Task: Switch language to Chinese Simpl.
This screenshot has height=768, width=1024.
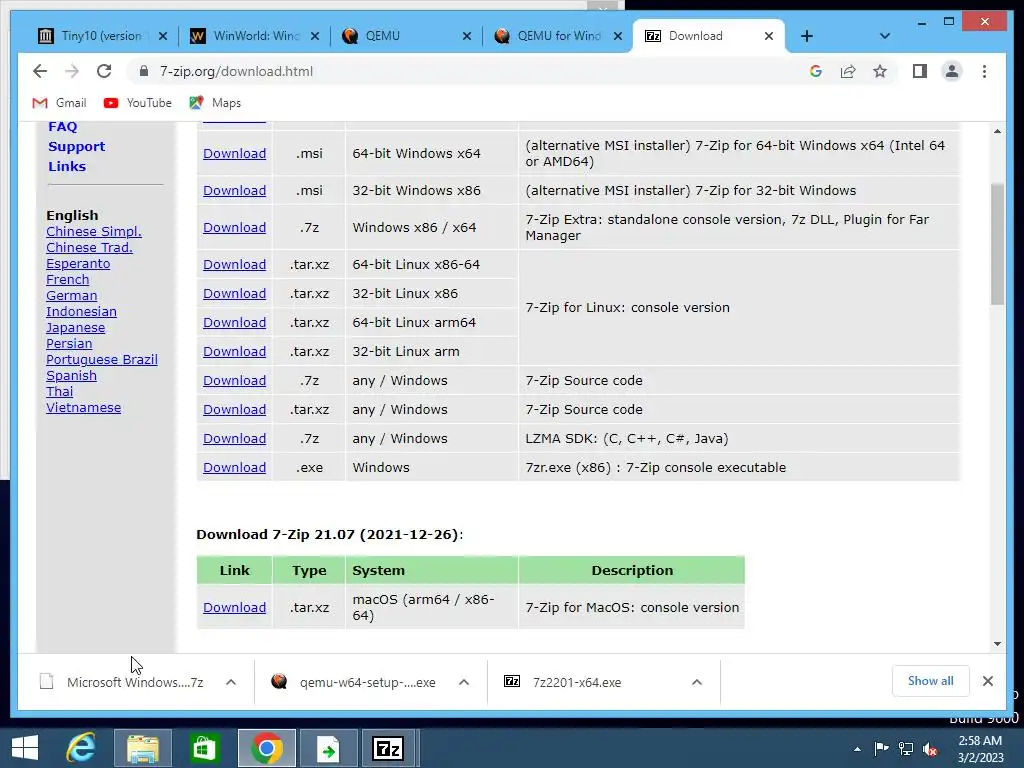Action: (x=93, y=231)
